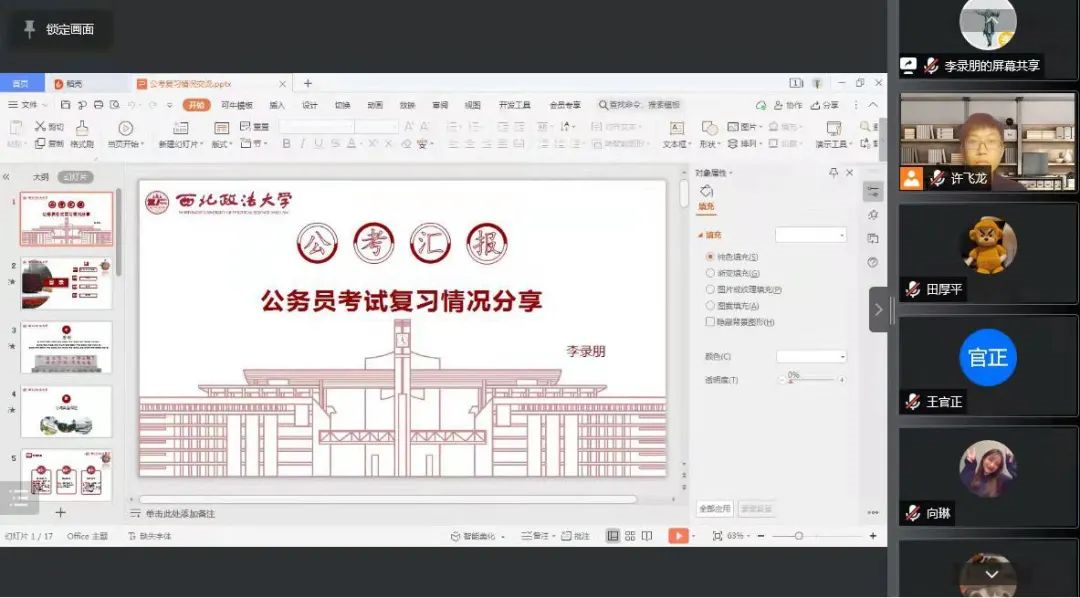Open the fill paint bucket tab
This screenshot has height=598, width=1080.
click(x=707, y=191)
